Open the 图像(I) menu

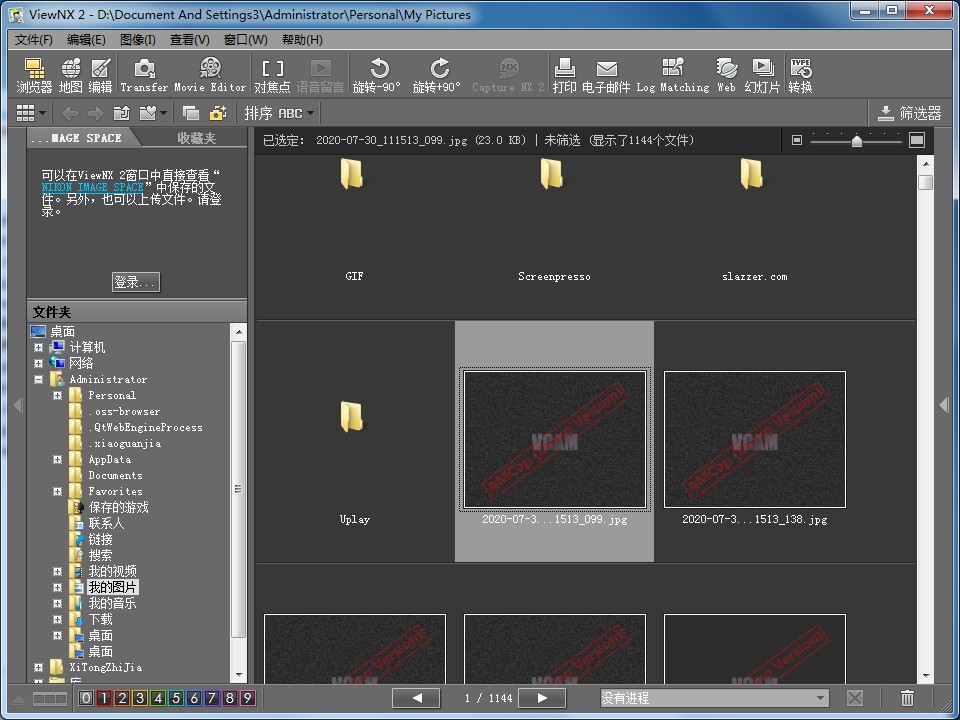(138, 40)
